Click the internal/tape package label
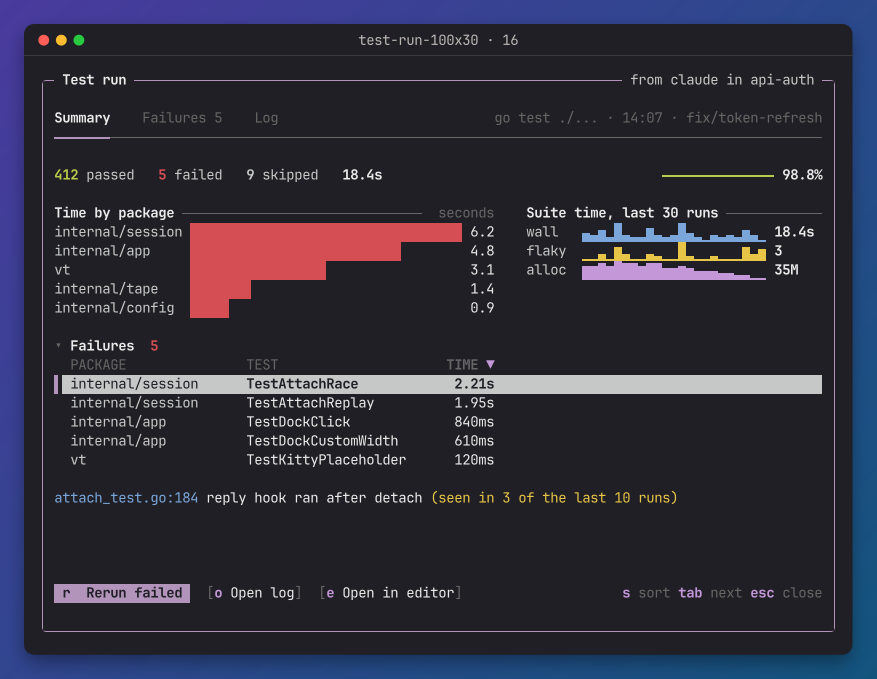 tap(106, 289)
